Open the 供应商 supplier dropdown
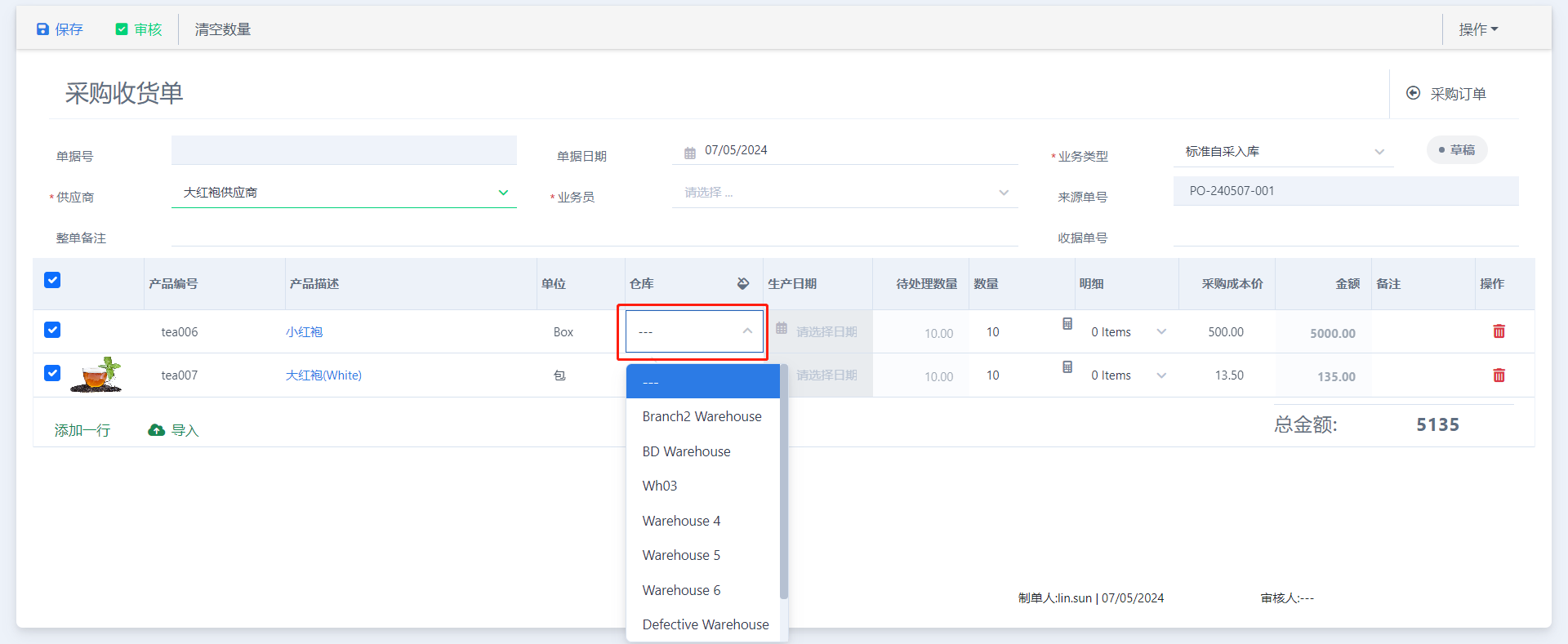The width and height of the screenshot is (1568, 644). pos(344,193)
